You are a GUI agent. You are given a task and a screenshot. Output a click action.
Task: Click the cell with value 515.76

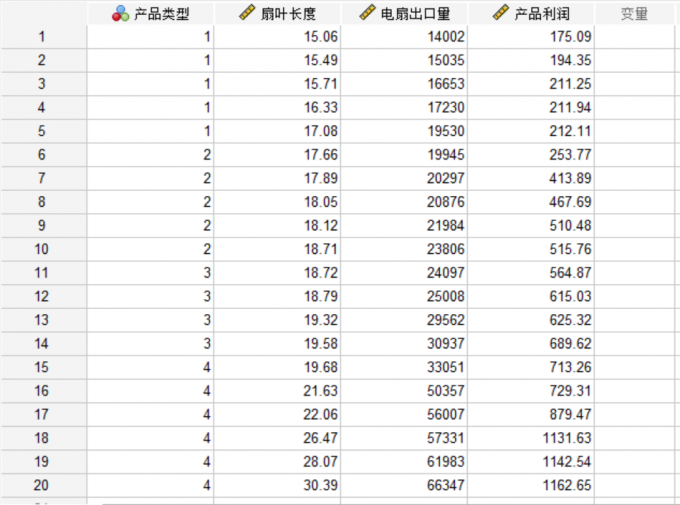[531, 249]
